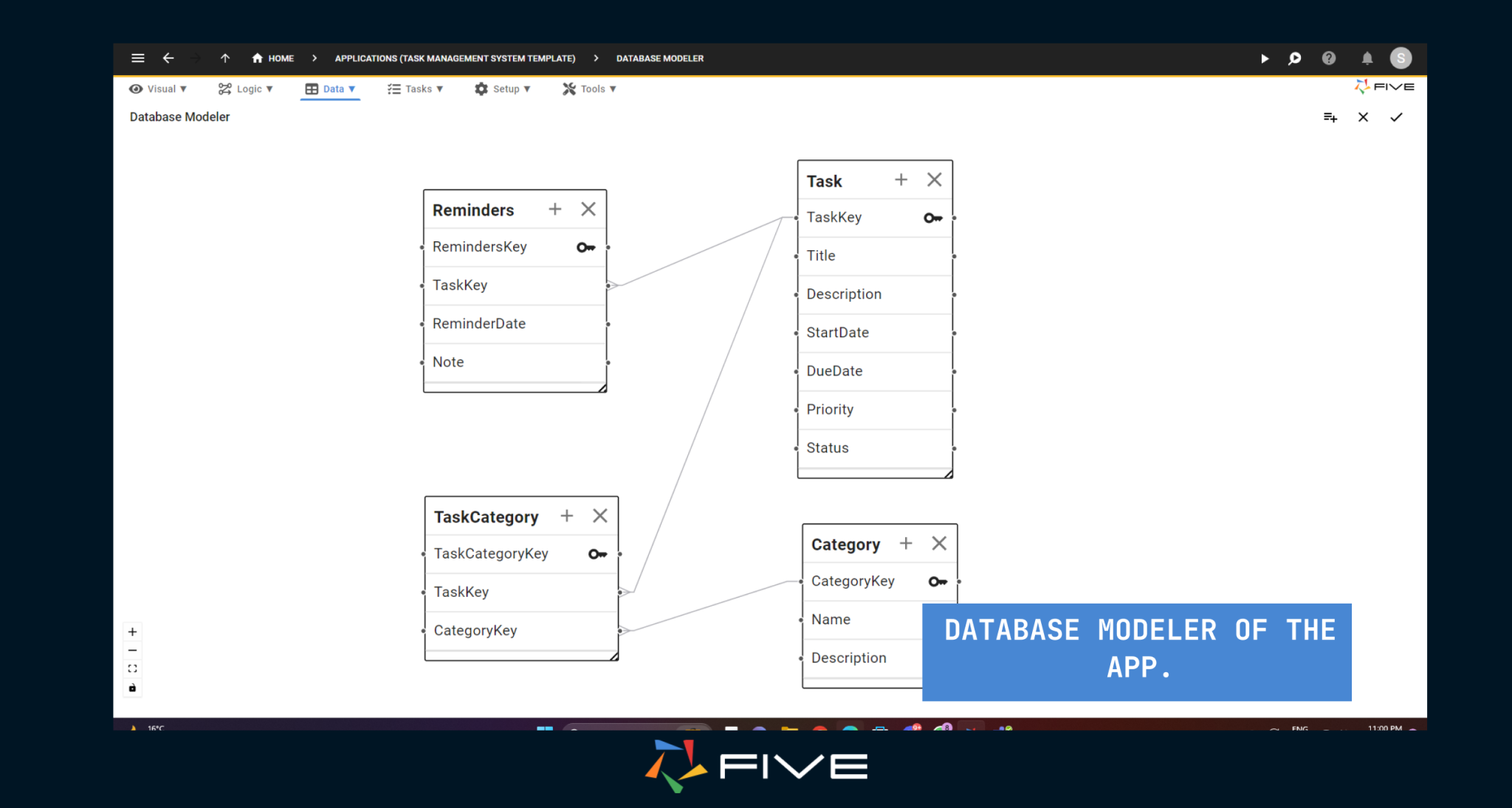Open quick search with the magnifier icon
The image size is (1512, 808).
tap(1293, 58)
